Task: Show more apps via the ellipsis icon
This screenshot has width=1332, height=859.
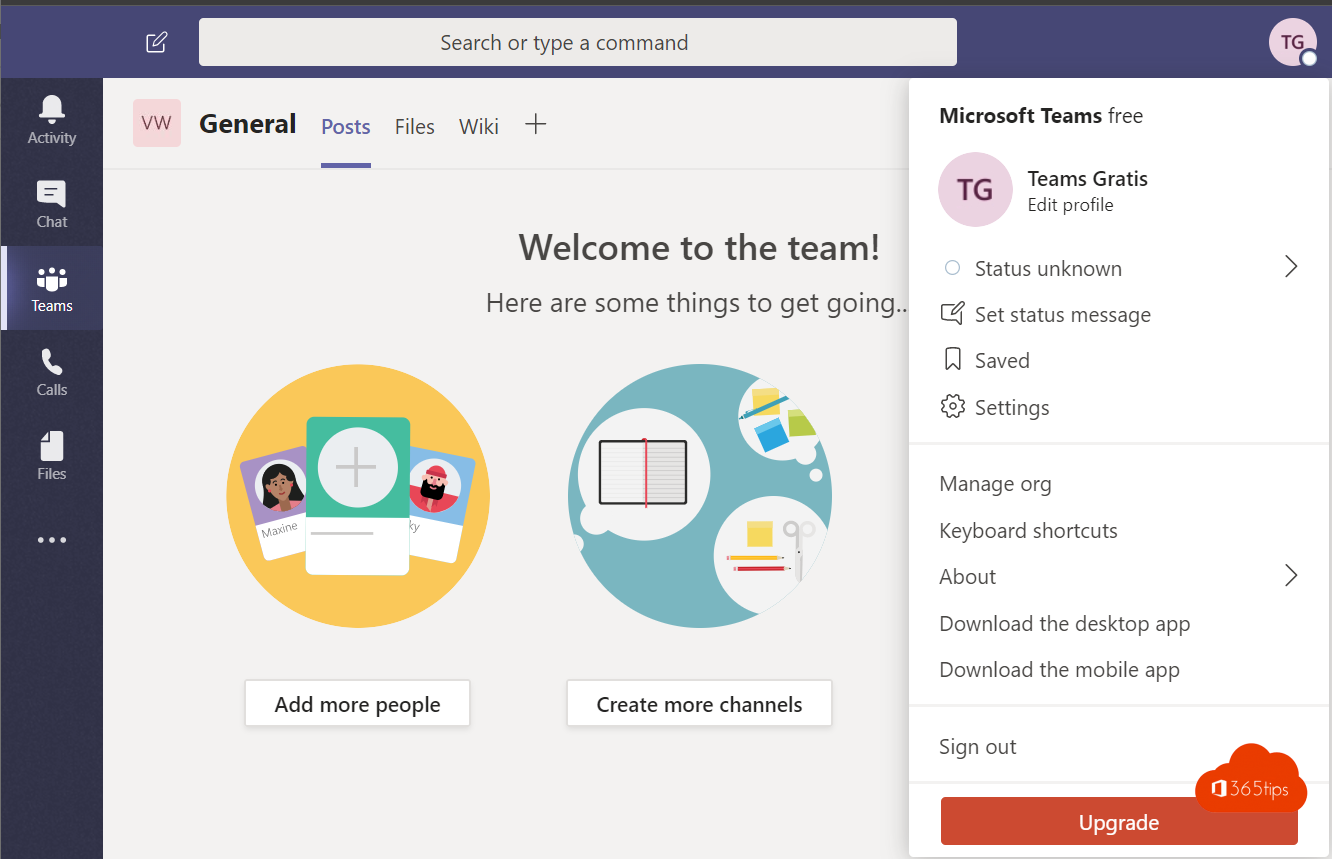Action: tap(52, 540)
